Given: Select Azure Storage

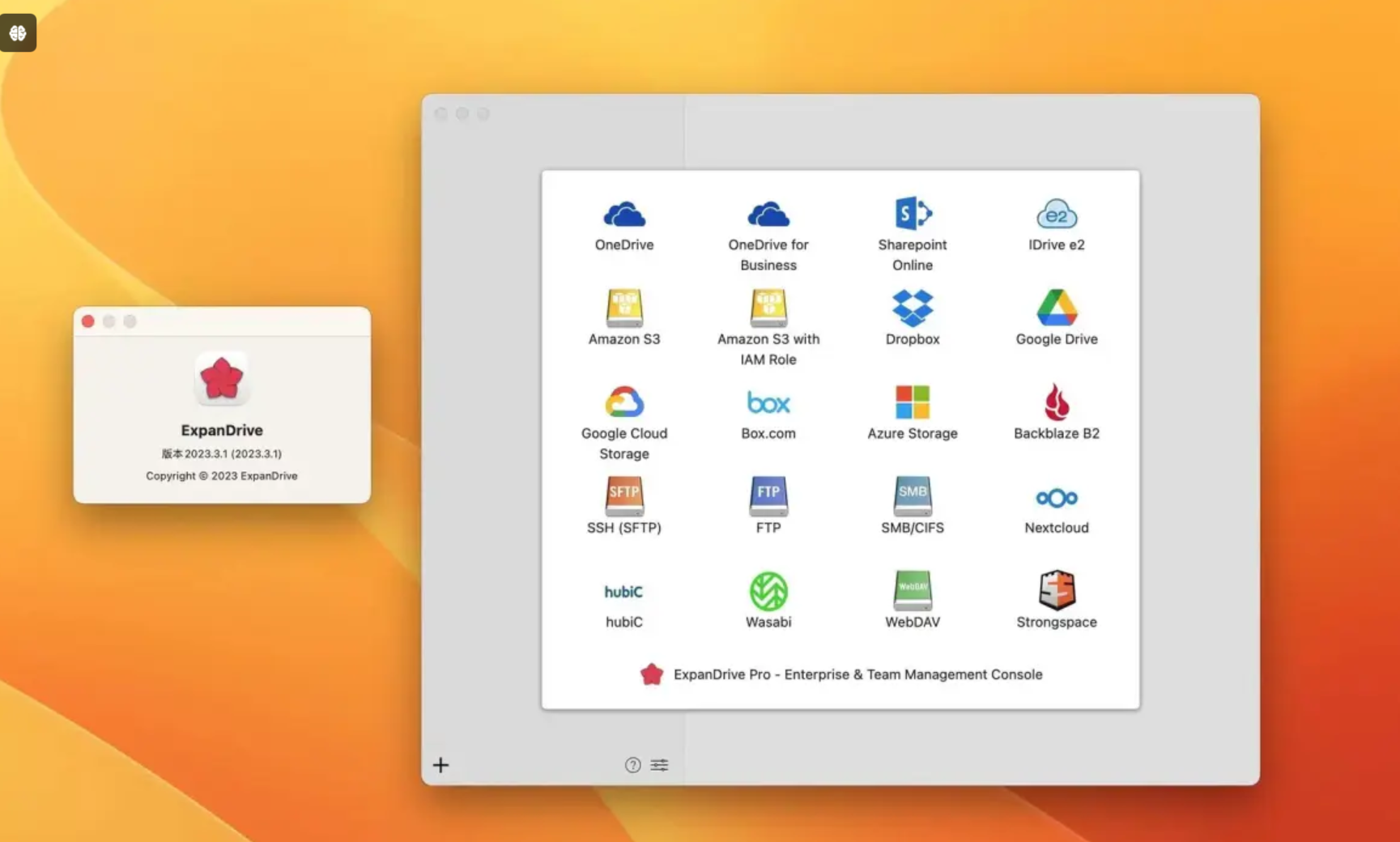Looking at the screenshot, I should [912, 402].
